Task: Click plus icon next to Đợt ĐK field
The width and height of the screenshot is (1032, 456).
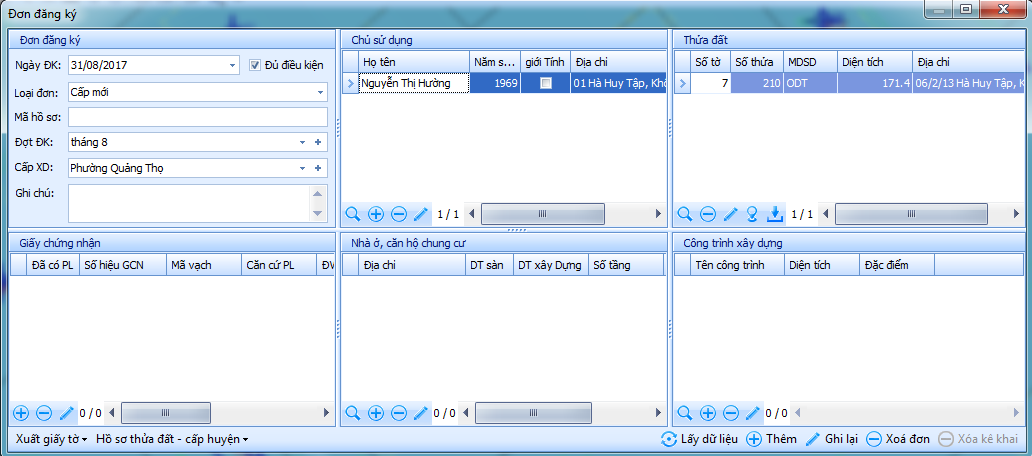Action: [318, 143]
